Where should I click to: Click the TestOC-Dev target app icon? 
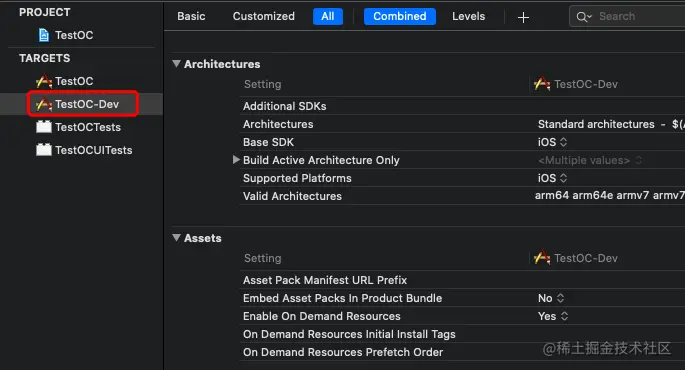44,104
